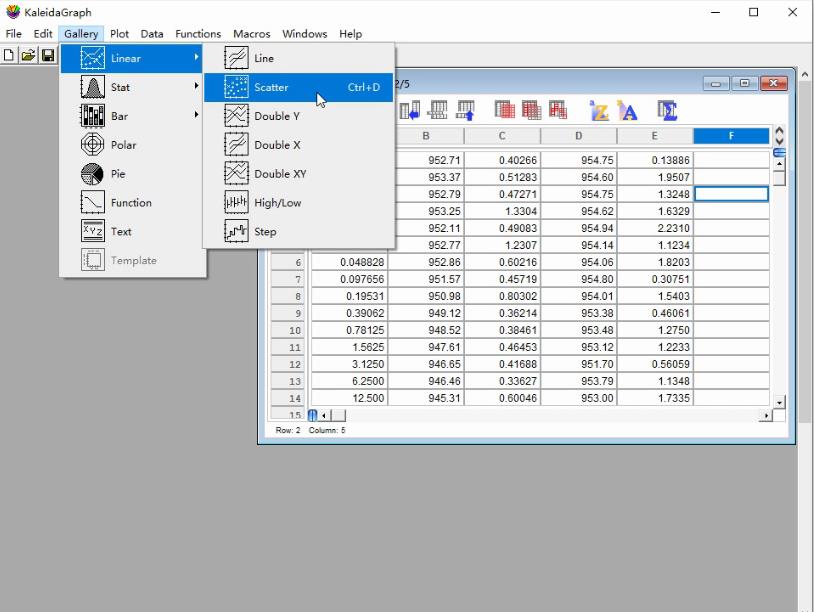Click the Save floppy disk icon

pyautogui.click(x=48, y=55)
